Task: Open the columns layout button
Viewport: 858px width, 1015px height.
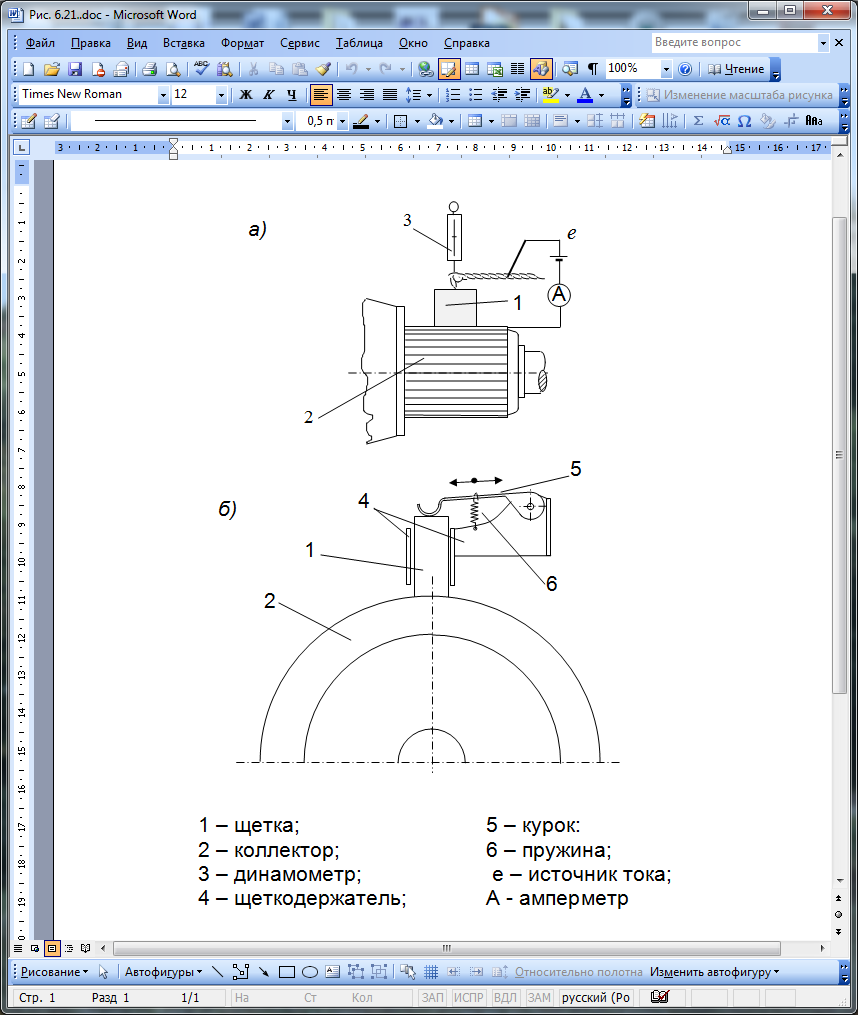Action: pyautogui.click(x=517, y=69)
